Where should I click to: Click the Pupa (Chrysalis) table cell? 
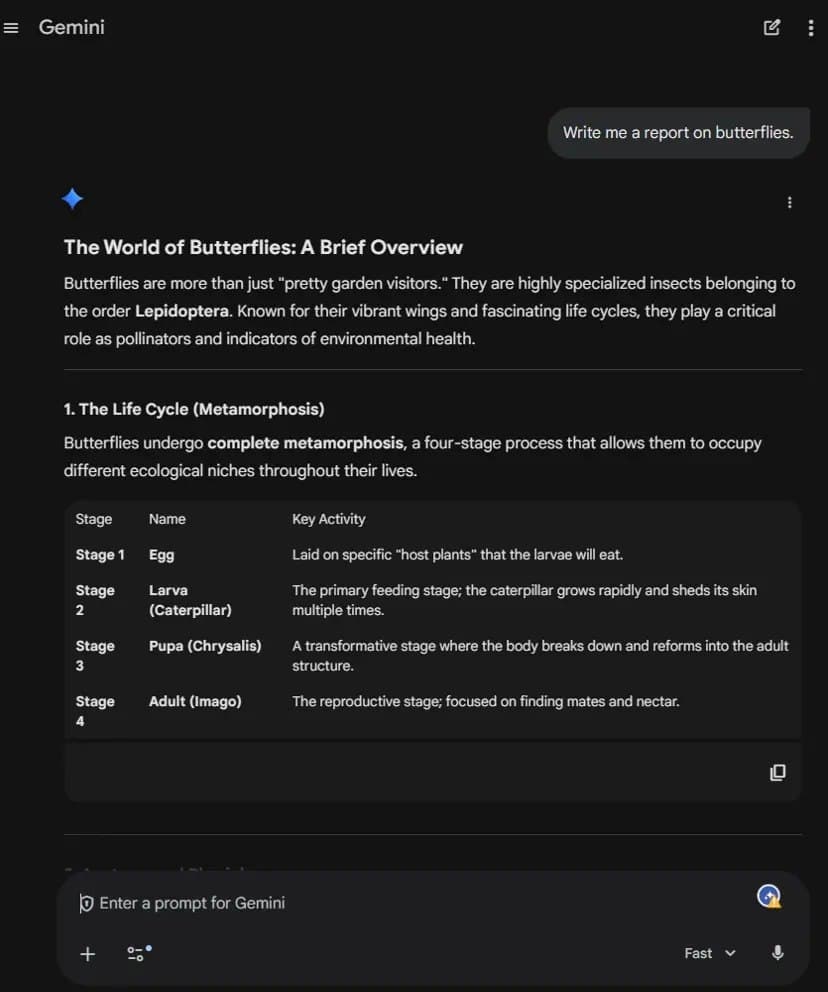(x=205, y=646)
